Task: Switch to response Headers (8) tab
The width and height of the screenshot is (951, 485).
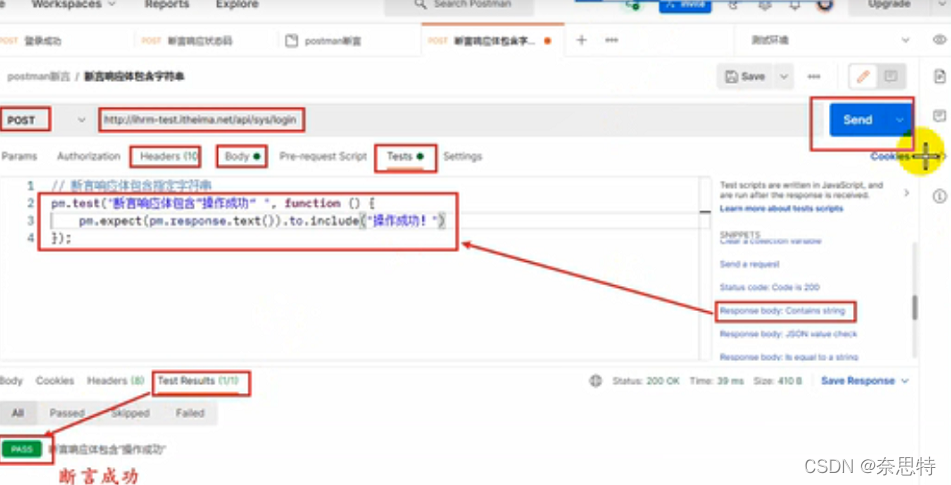Action: pyautogui.click(x=116, y=381)
